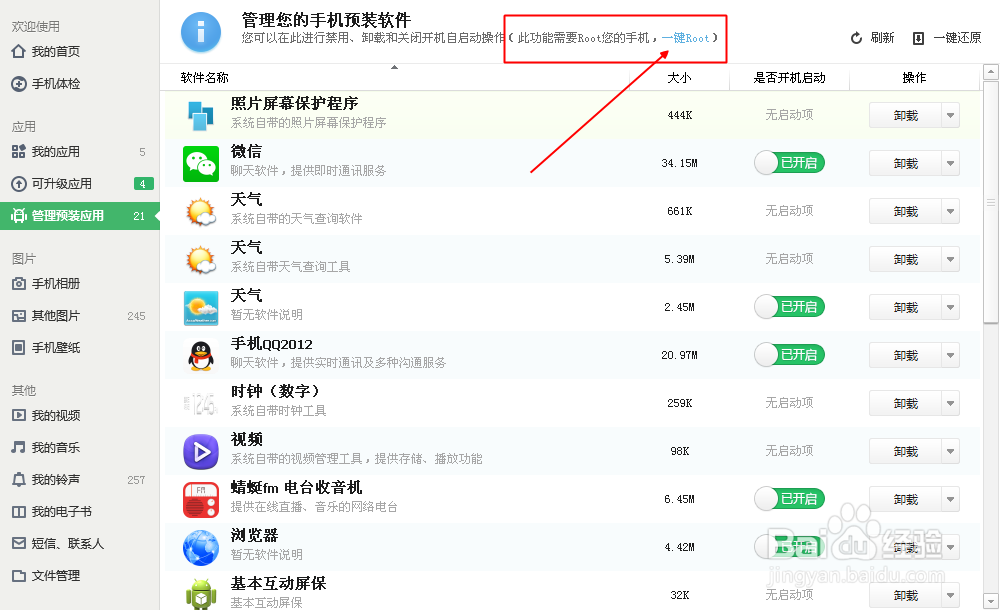The height and width of the screenshot is (610, 1000).
Task: Select 我的音乐 in sidebar
Action: [80, 447]
